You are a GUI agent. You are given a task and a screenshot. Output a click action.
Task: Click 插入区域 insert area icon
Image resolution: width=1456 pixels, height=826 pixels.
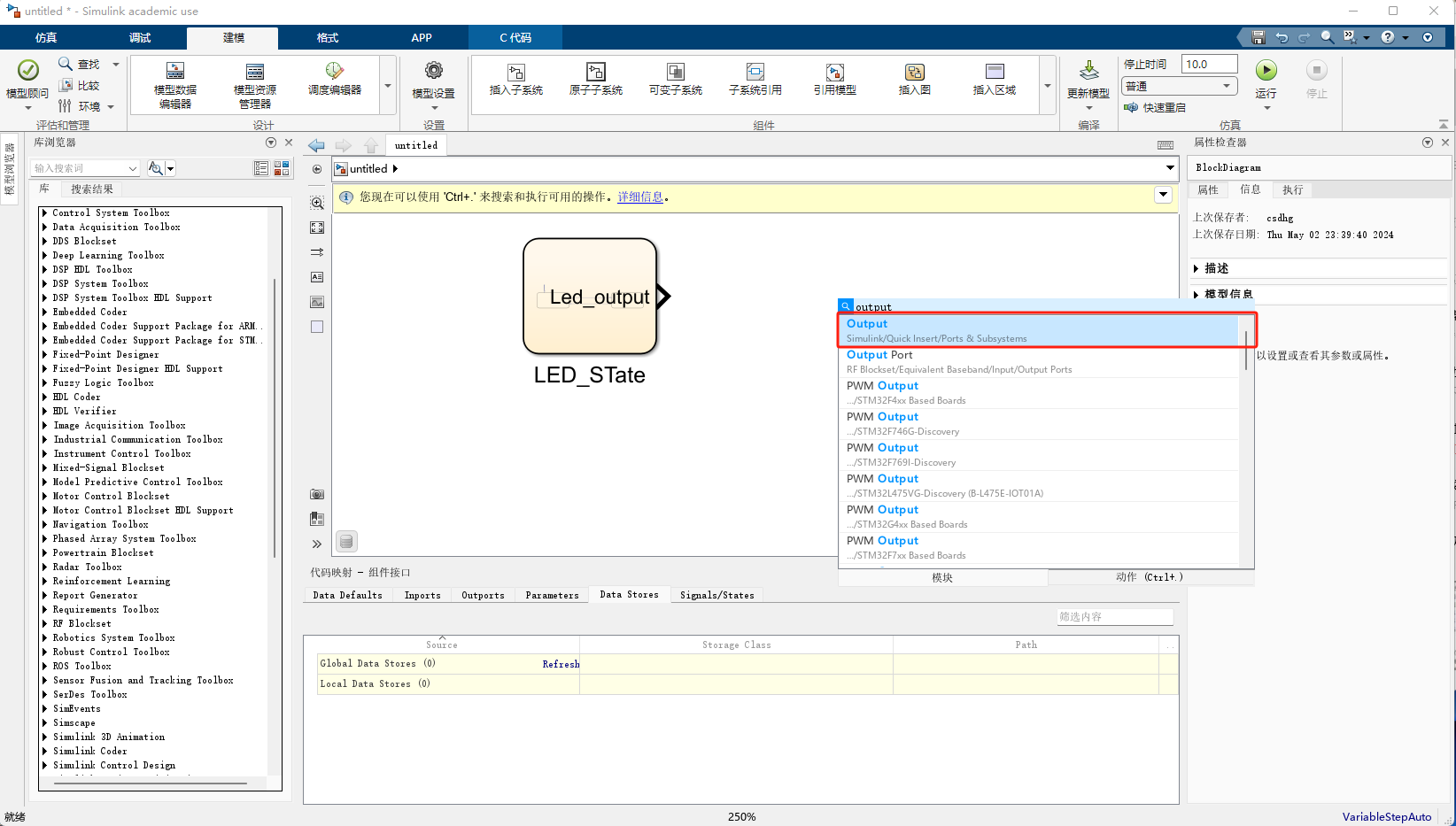(x=995, y=72)
